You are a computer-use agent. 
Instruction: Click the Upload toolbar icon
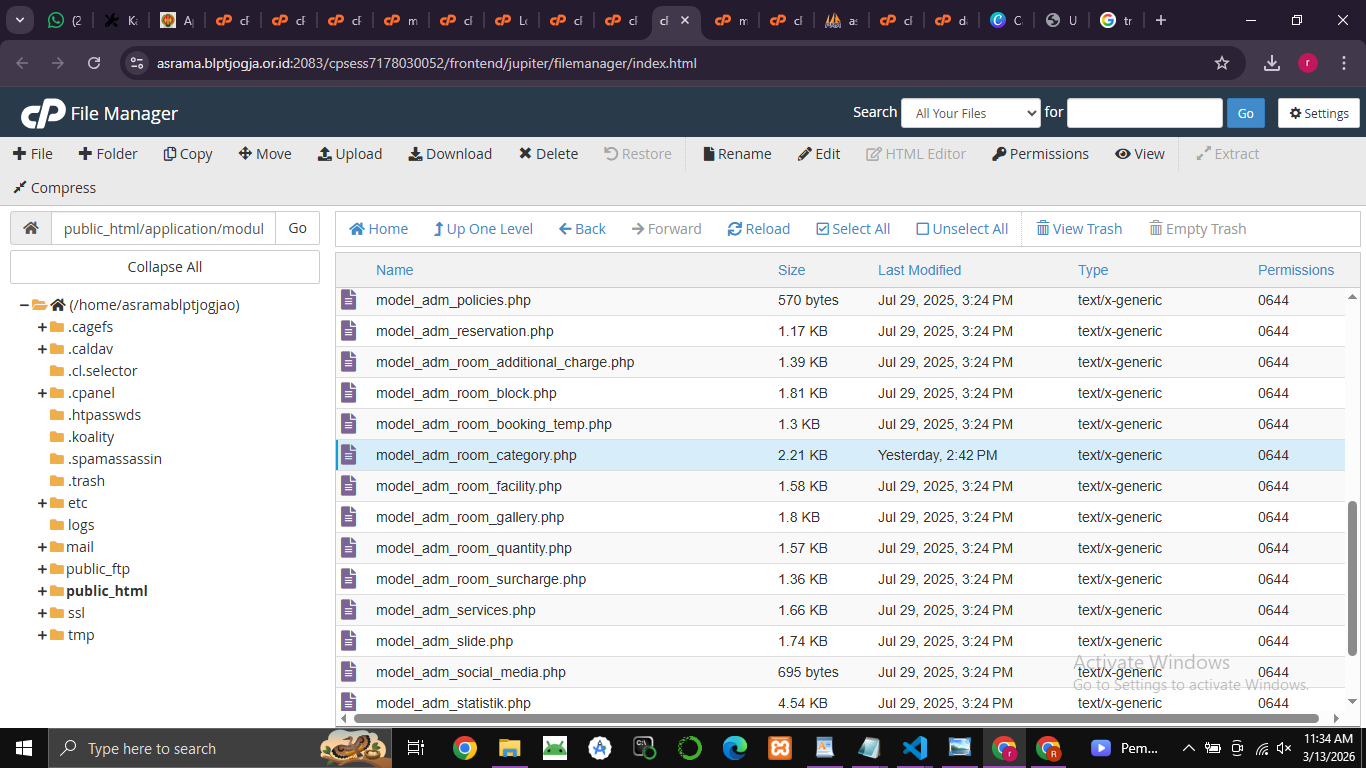325,154
